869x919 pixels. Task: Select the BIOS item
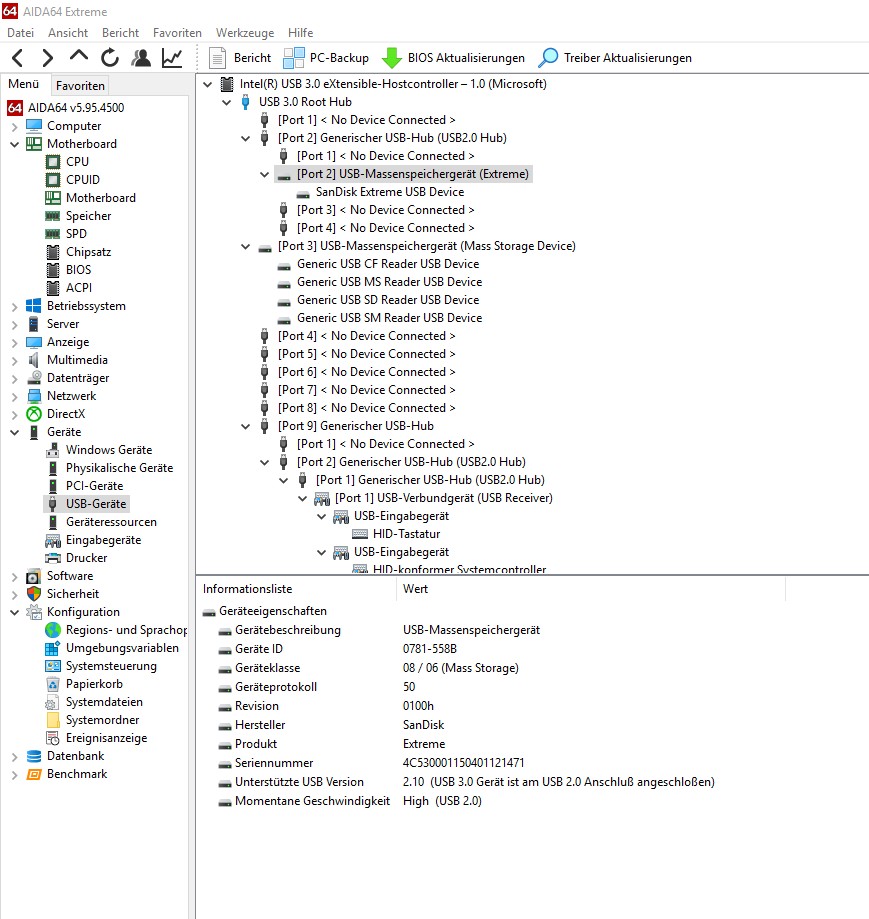pos(79,270)
